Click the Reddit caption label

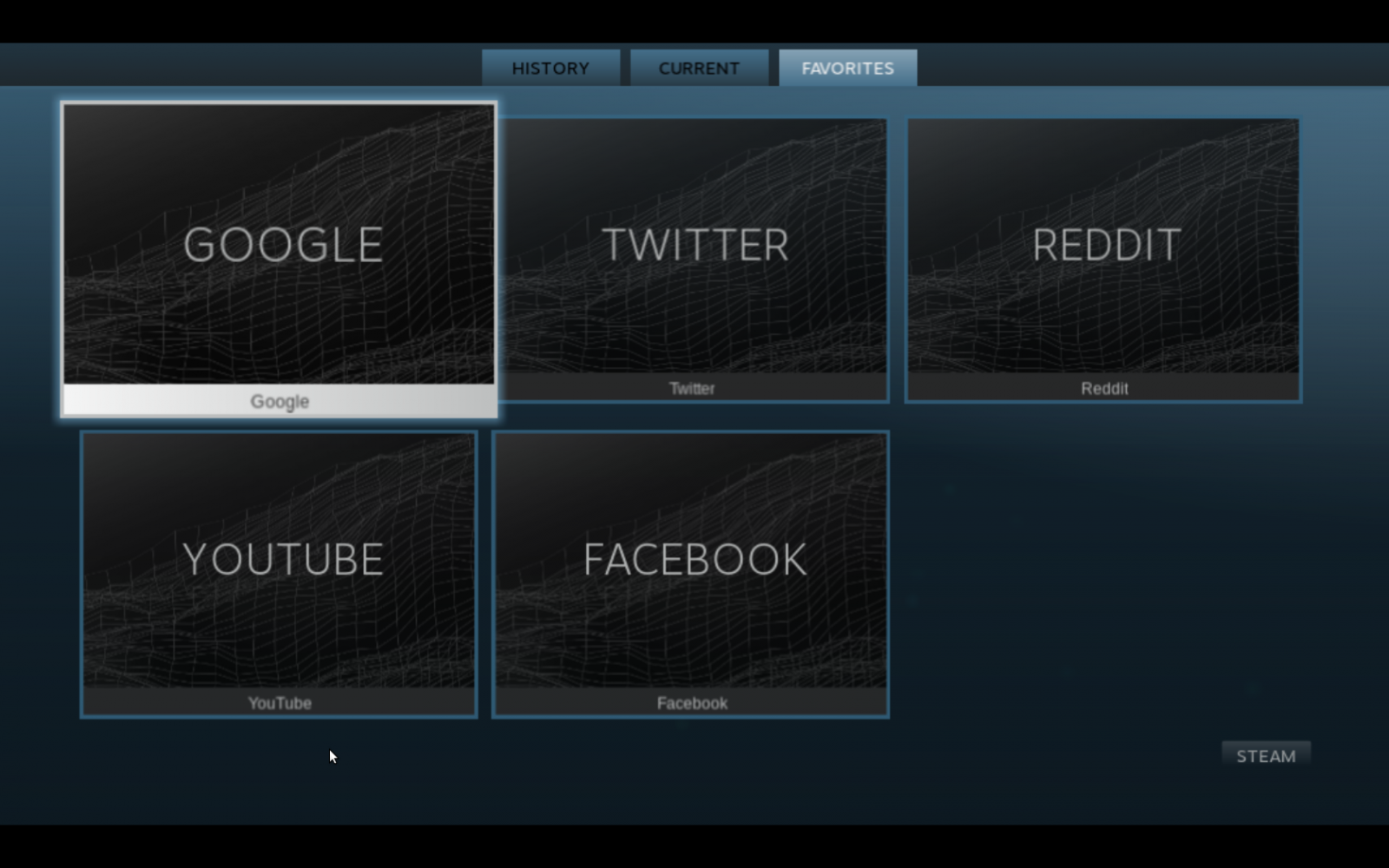(x=1104, y=389)
